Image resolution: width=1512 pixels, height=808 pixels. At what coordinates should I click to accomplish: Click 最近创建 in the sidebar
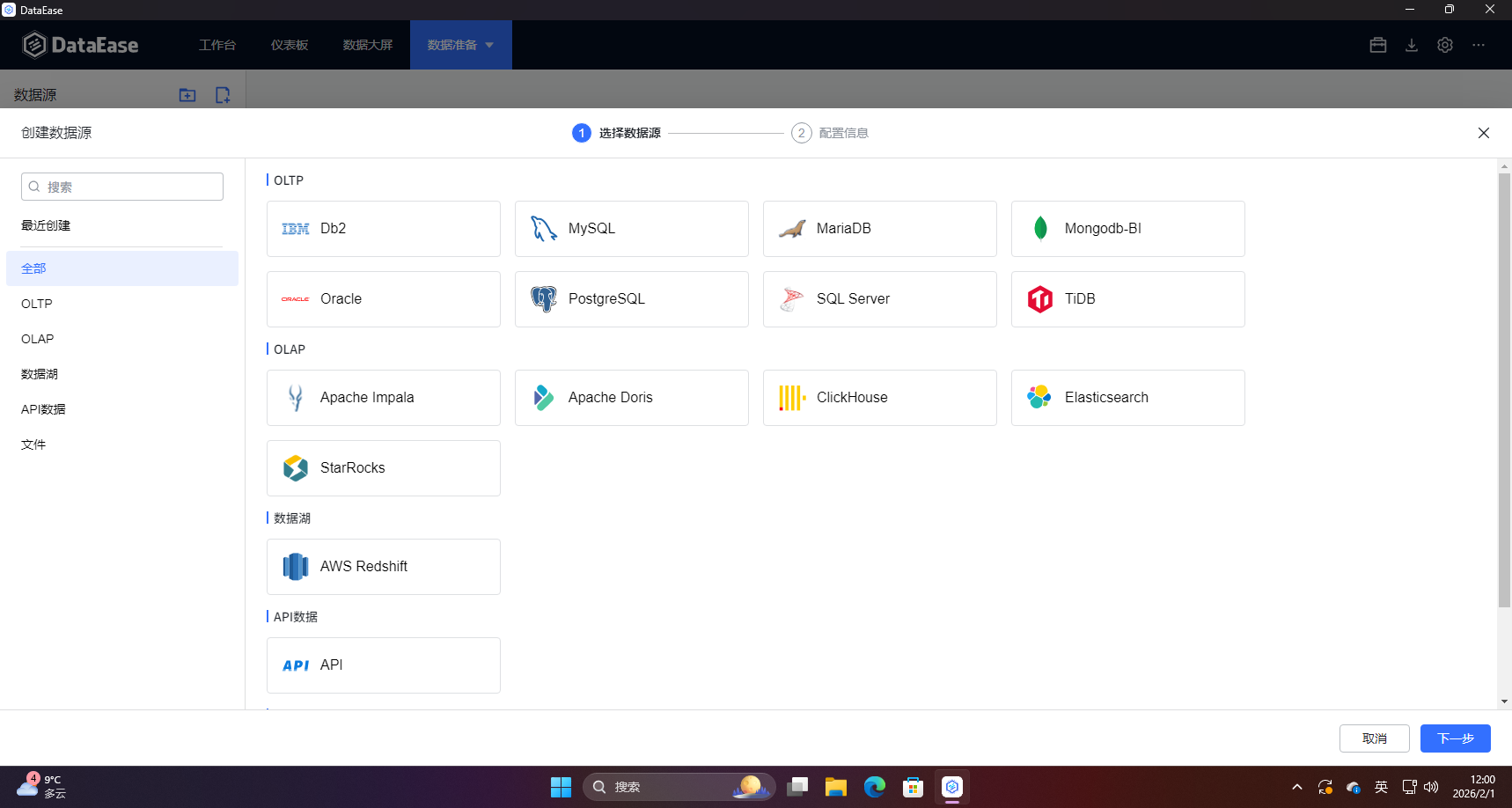[46, 225]
